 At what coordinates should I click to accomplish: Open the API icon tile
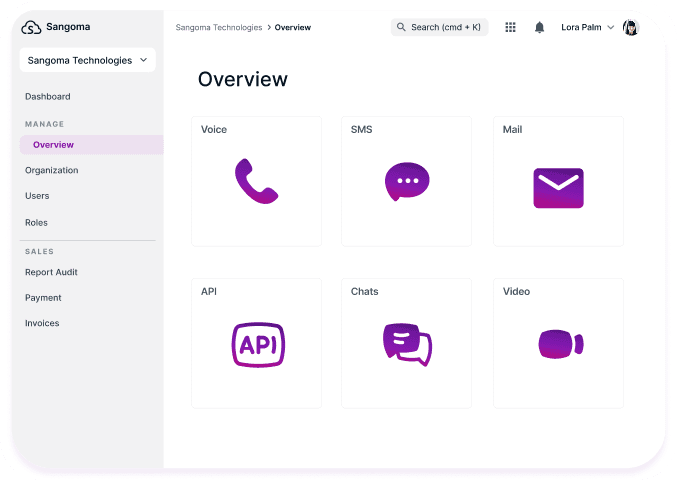coord(257,345)
